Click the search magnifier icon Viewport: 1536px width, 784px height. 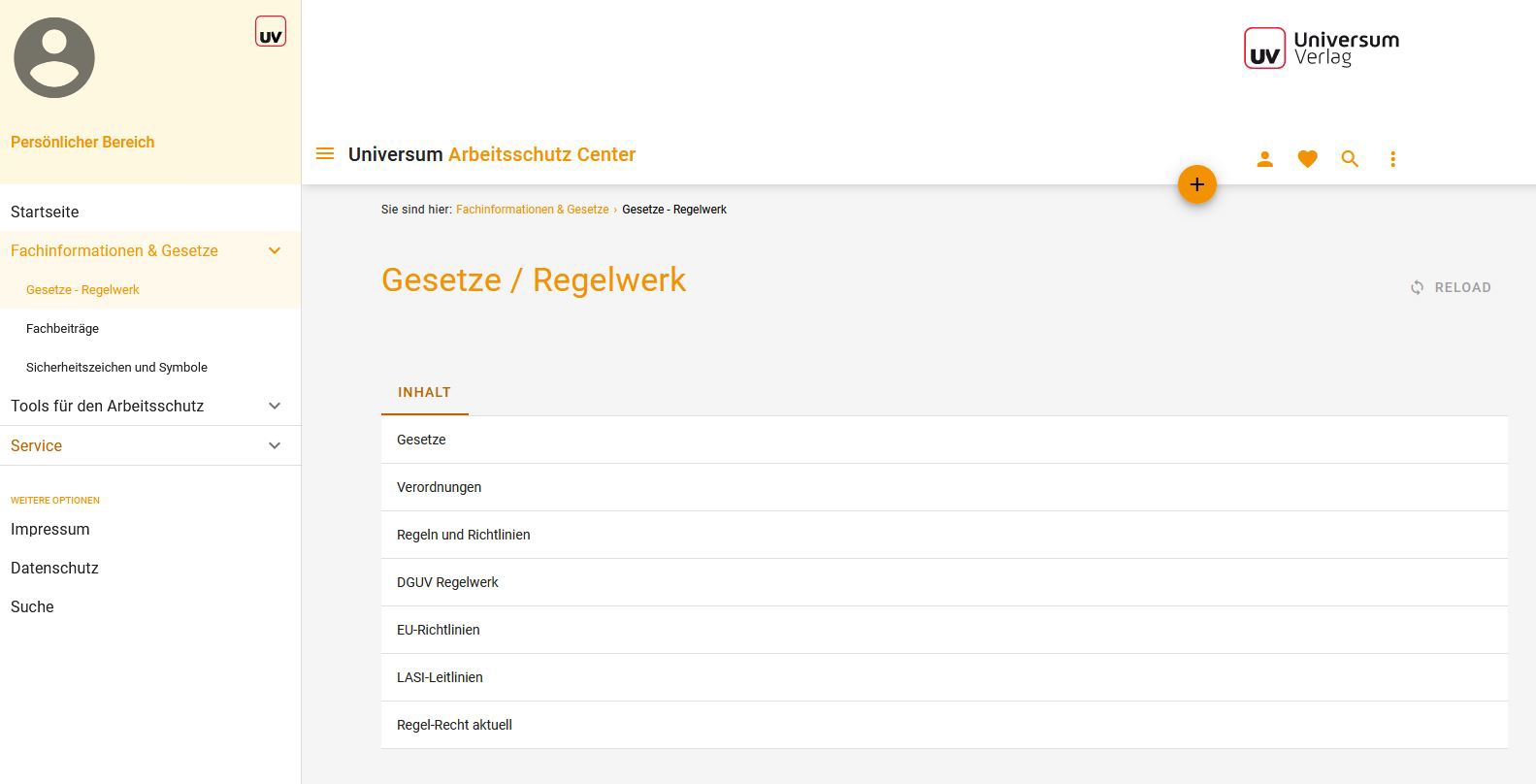[x=1350, y=159]
